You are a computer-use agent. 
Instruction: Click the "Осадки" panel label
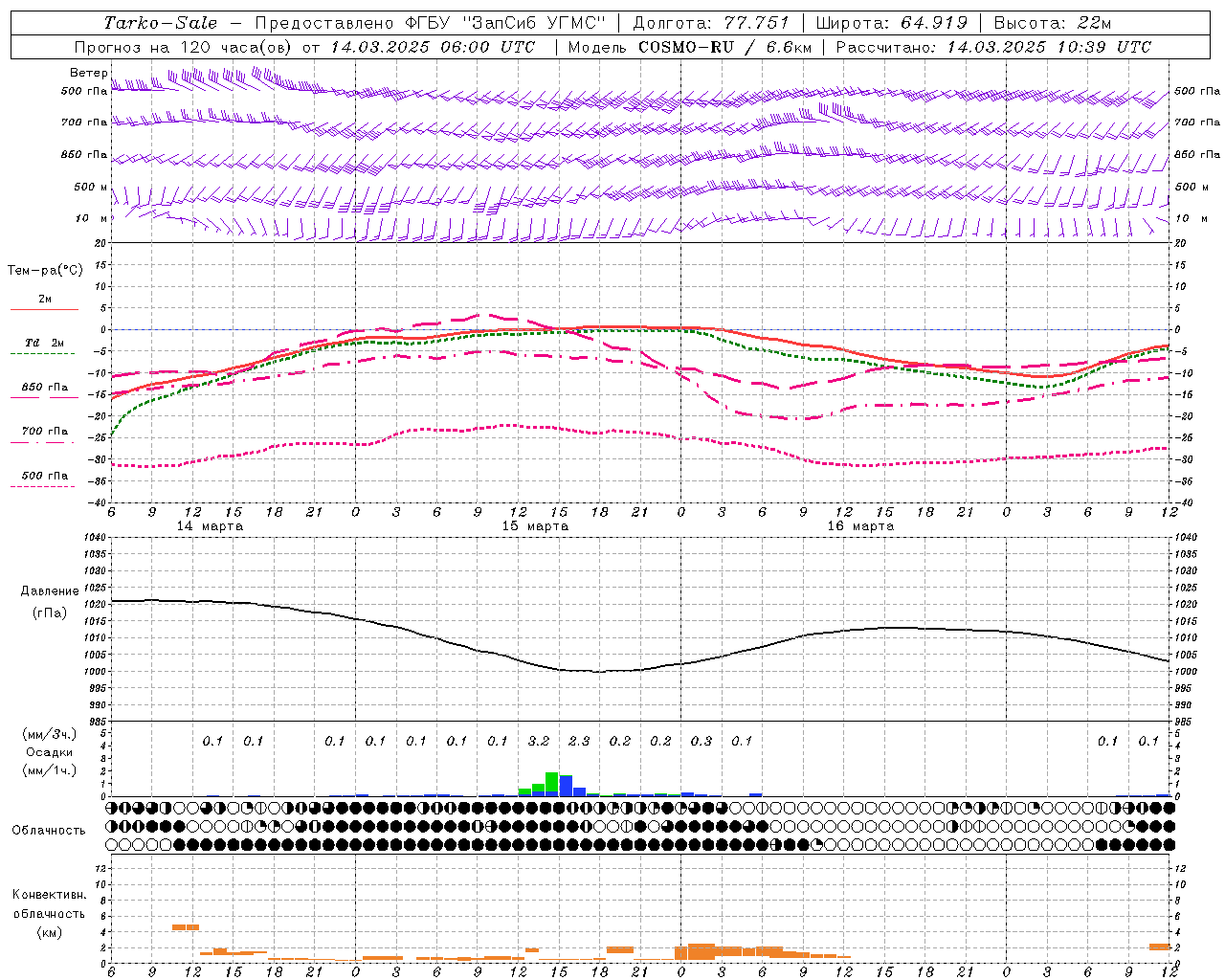coord(49,752)
